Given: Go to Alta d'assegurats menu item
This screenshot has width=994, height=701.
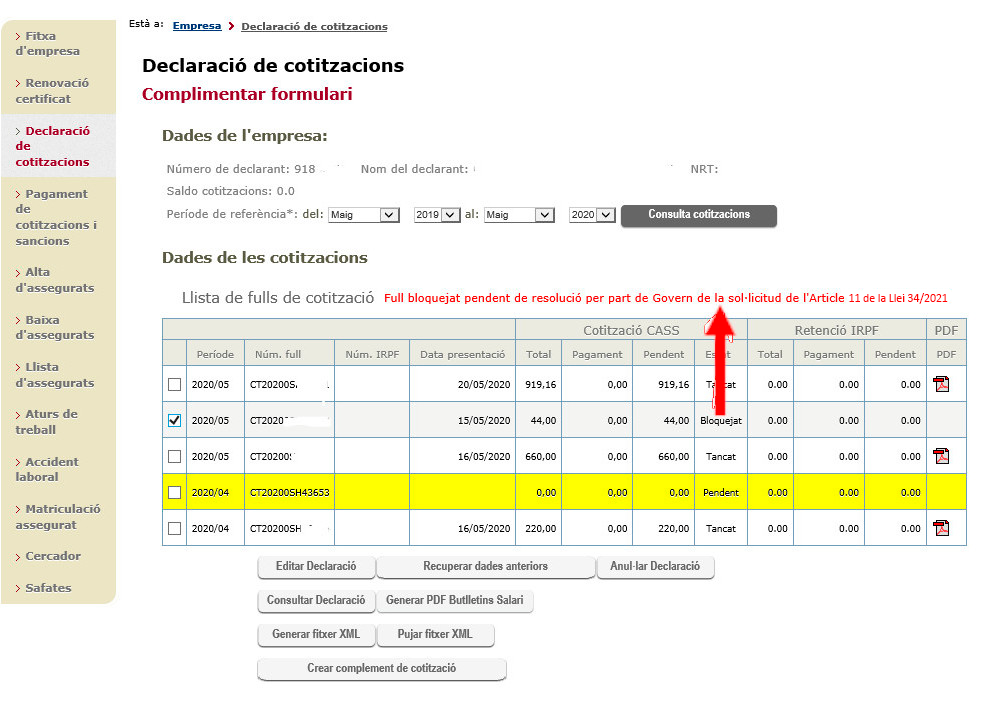Looking at the screenshot, I should [x=55, y=280].
